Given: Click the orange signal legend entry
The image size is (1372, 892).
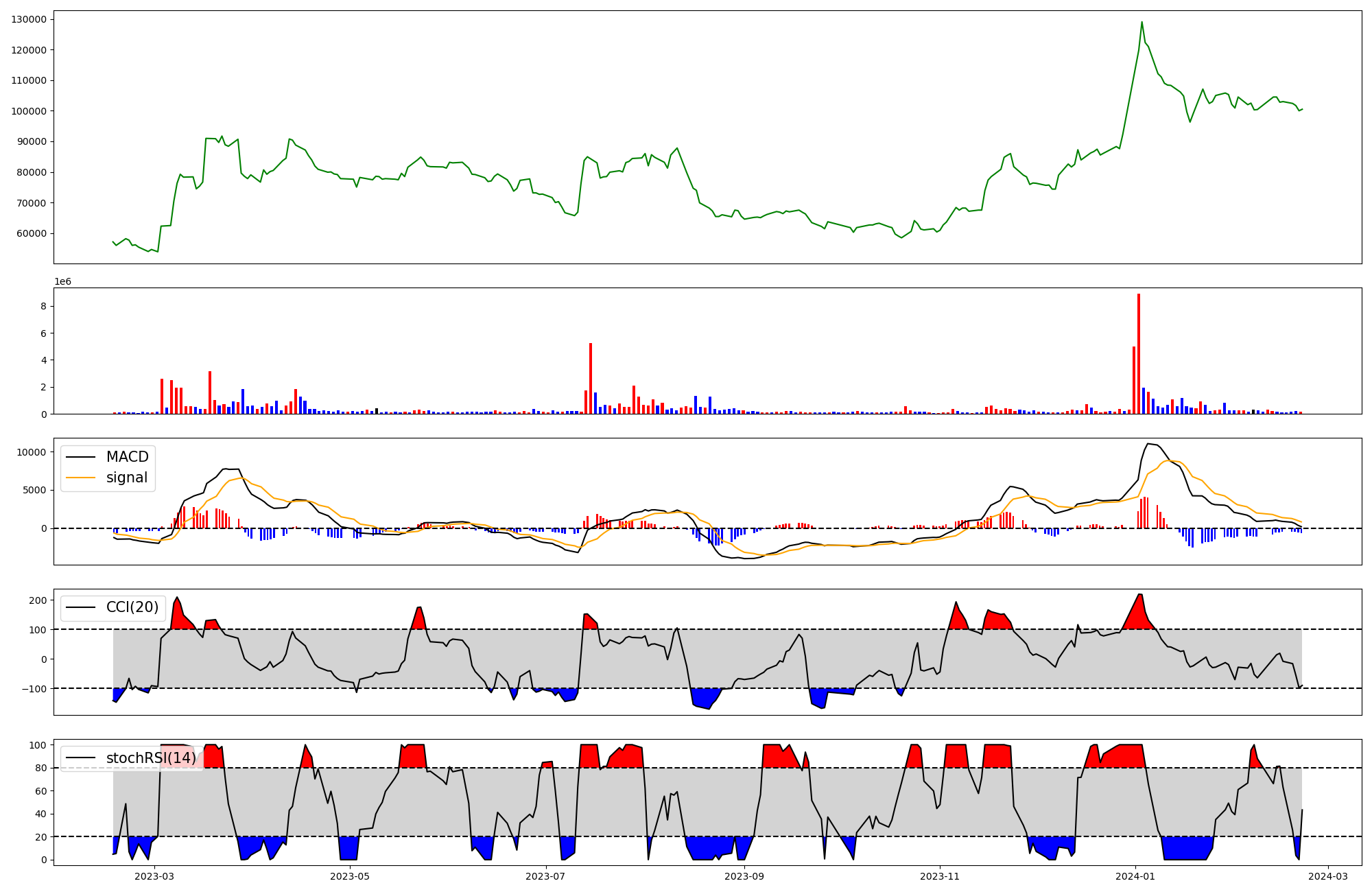Looking at the screenshot, I should [x=127, y=478].
